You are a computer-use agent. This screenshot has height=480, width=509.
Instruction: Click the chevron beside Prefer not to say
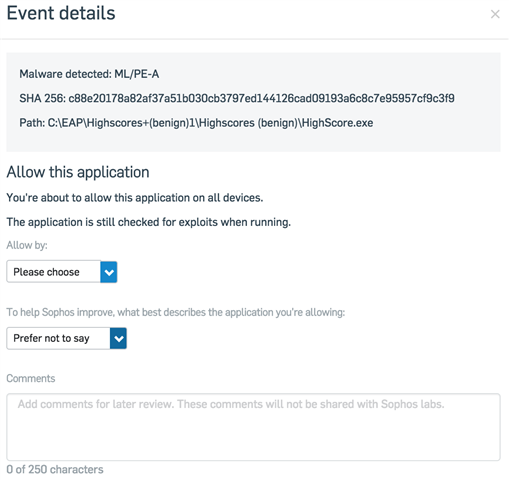(118, 338)
